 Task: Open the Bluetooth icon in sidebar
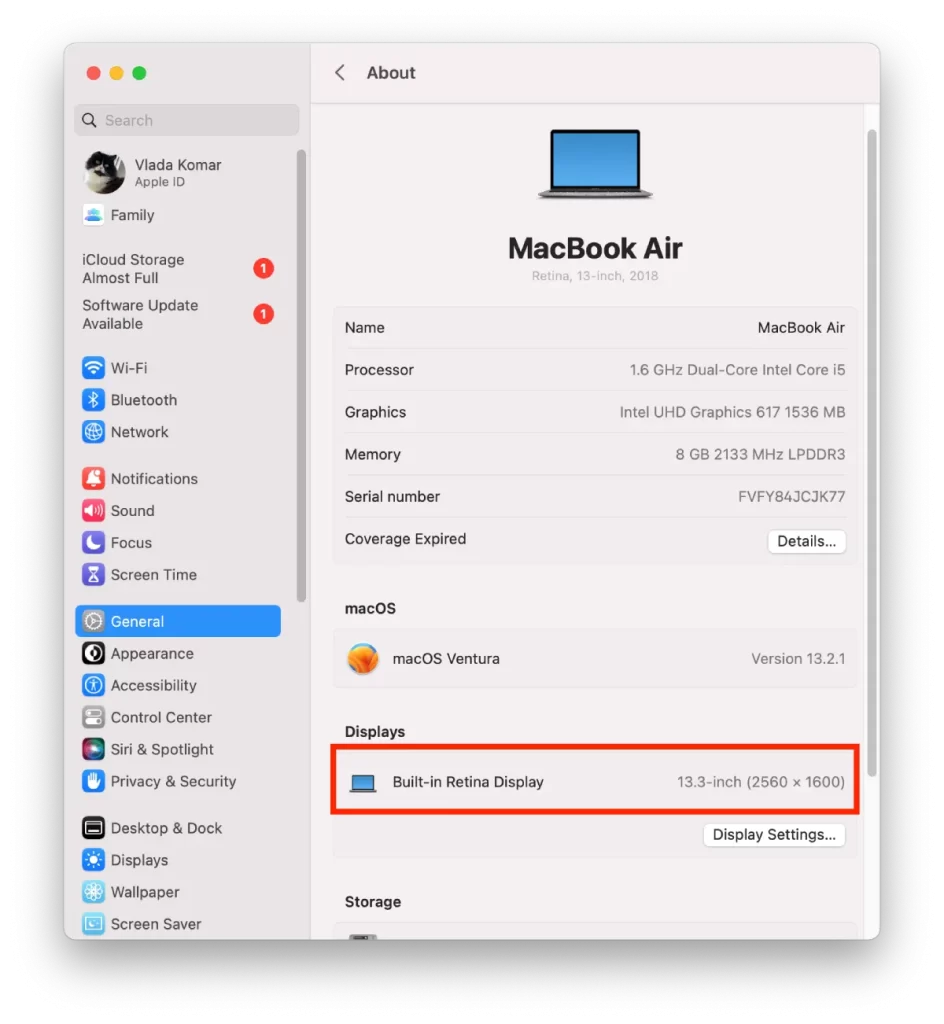(x=93, y=400)
